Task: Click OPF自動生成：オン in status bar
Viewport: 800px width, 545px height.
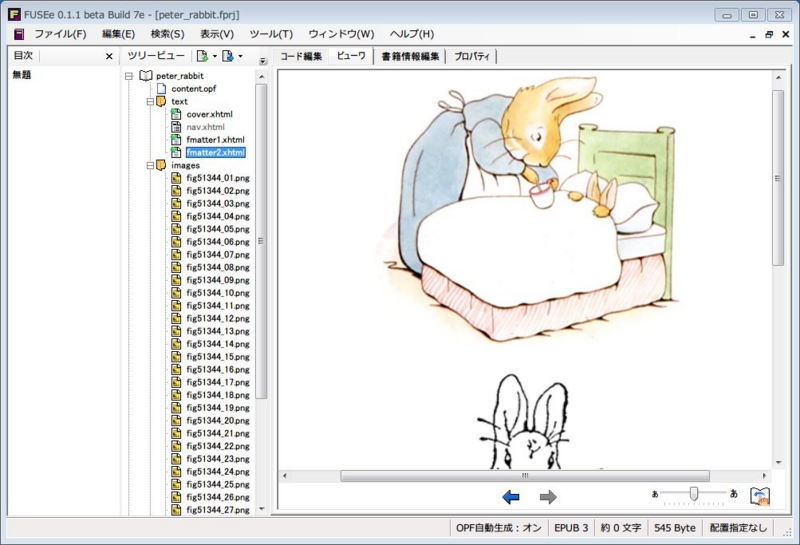Action: (498, 528)
